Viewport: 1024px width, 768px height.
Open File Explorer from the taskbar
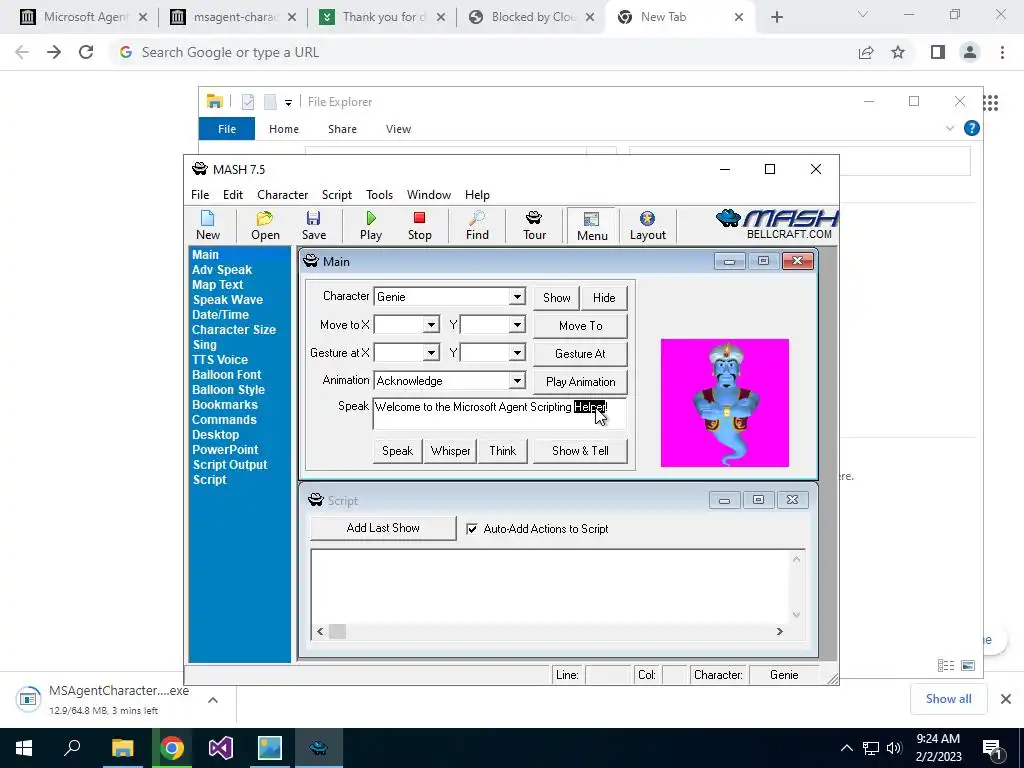[122, 748]
